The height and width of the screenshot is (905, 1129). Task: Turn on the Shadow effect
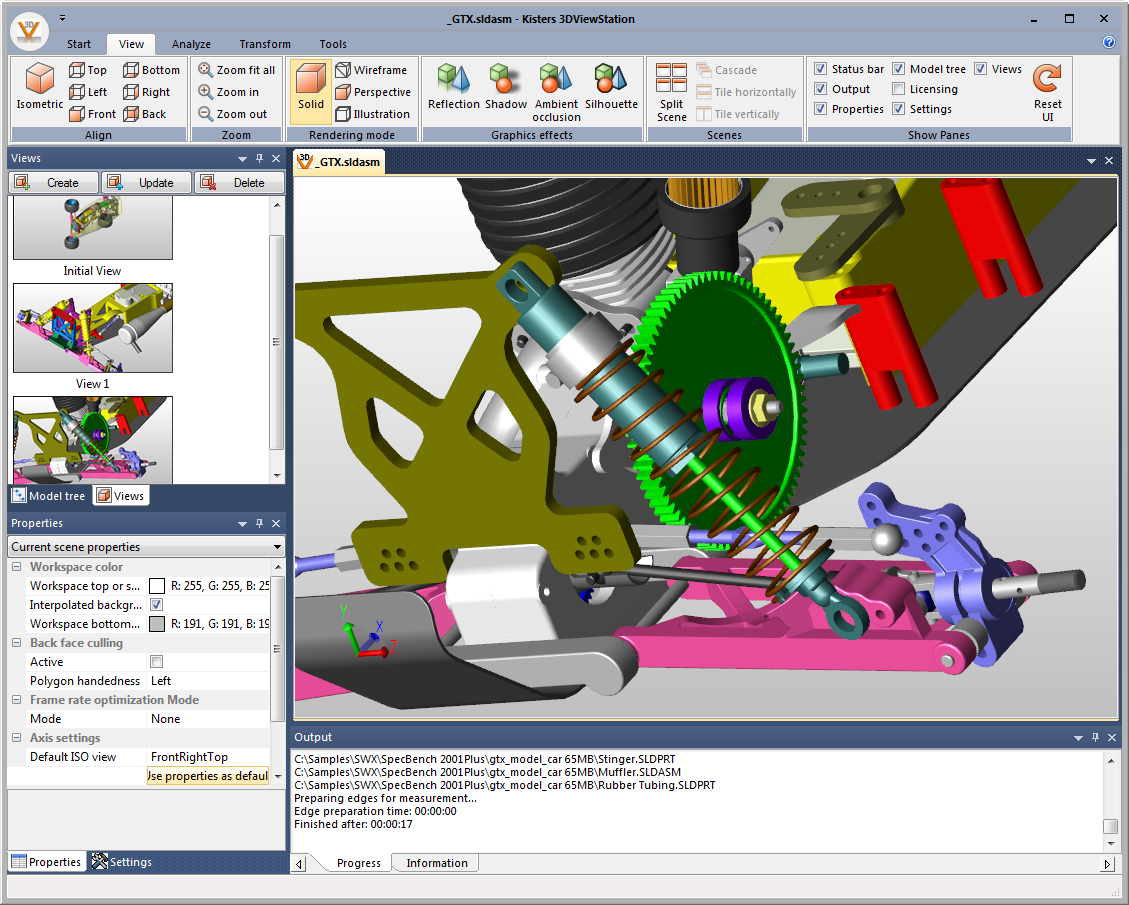point(506,80)
